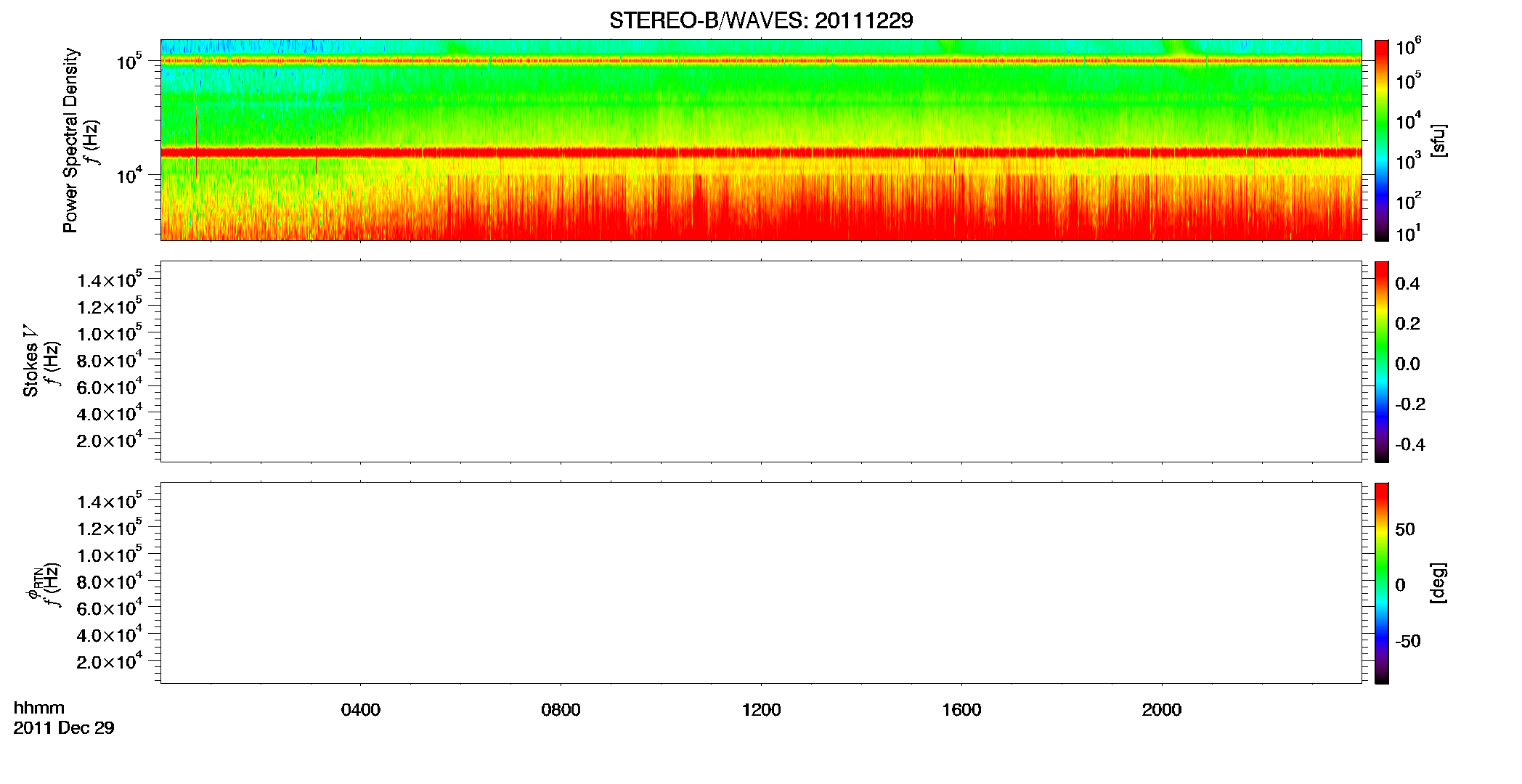The image size is (1522, 784).
Task: Click the Stokes V color bar
Action: pyautogui.click(x=1382, y=362)
